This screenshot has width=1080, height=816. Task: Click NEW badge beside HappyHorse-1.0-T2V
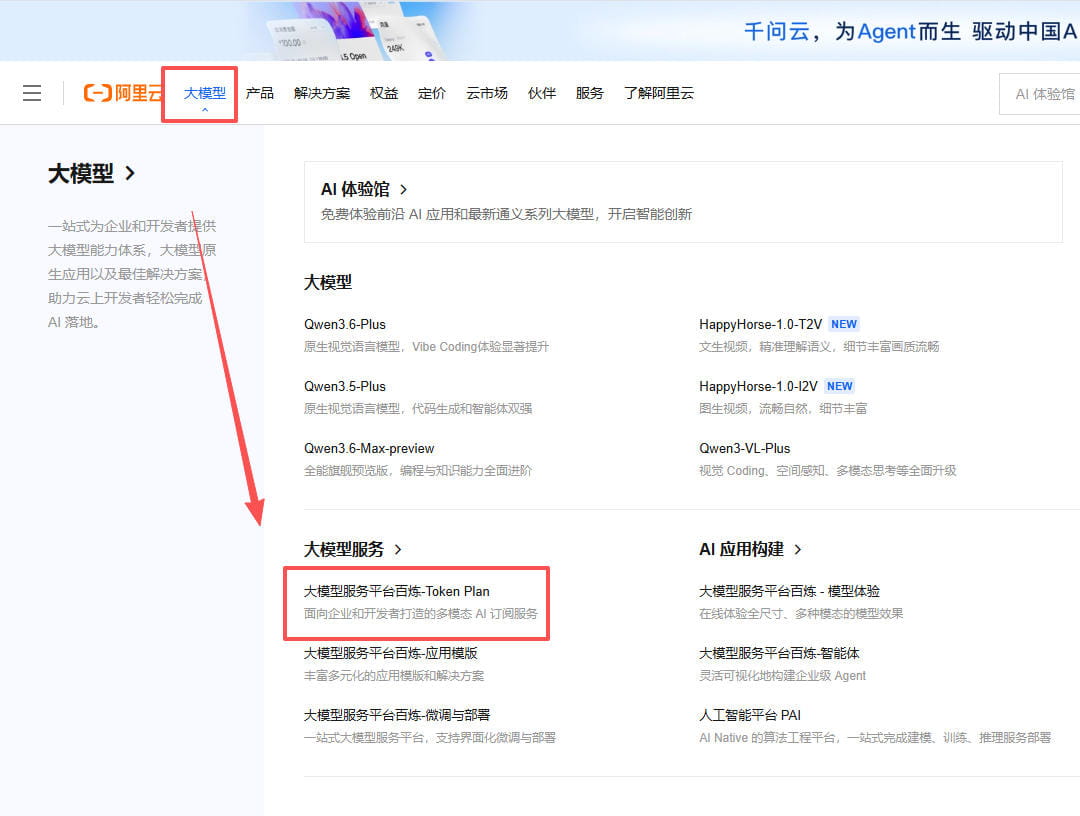(x=844, y=324)
